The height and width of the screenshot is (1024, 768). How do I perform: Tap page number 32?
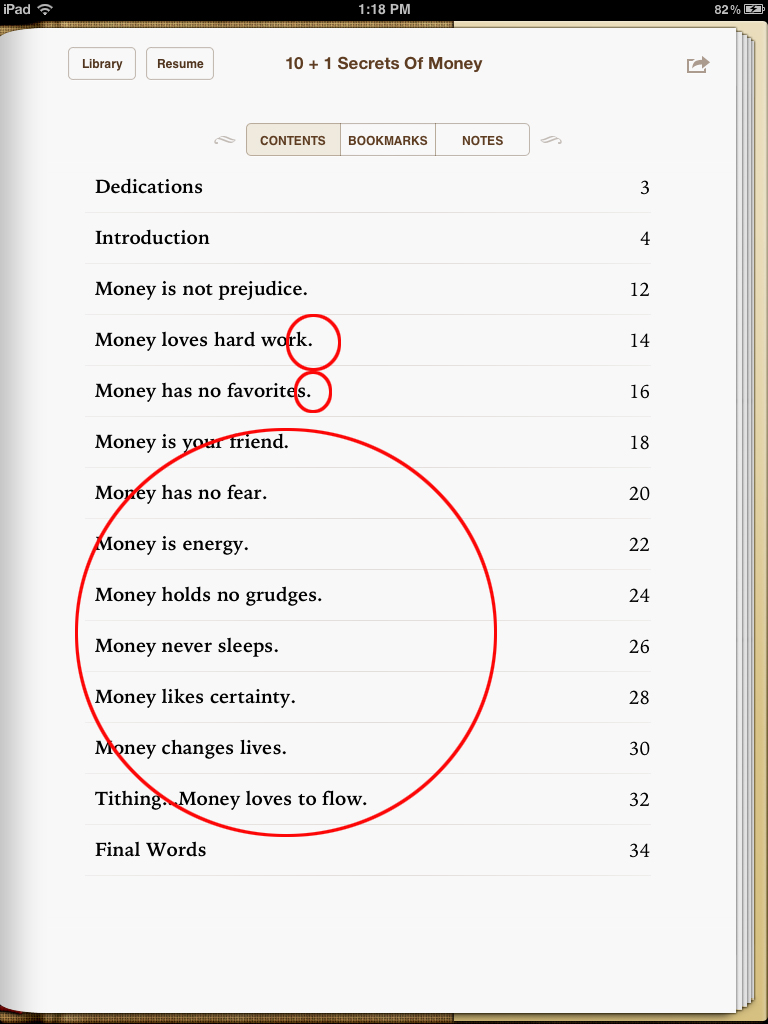coord(639,799)
